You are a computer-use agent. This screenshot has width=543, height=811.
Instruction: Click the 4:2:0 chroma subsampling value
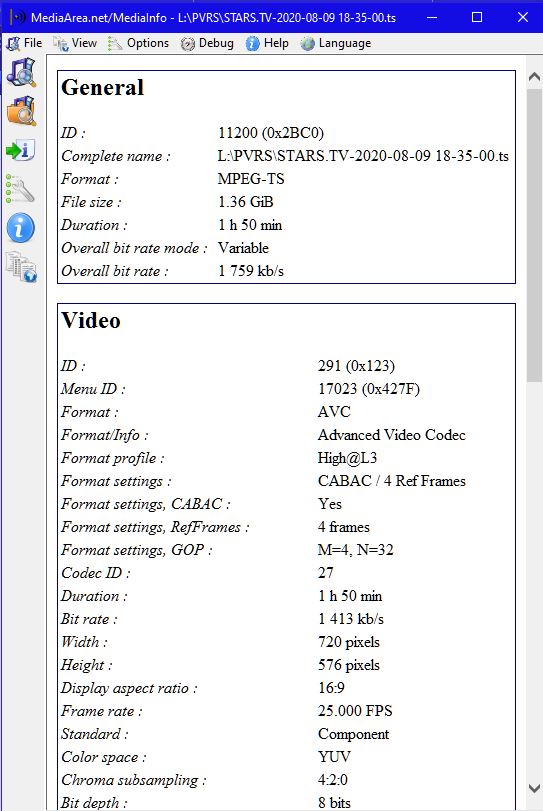point(333,780)
